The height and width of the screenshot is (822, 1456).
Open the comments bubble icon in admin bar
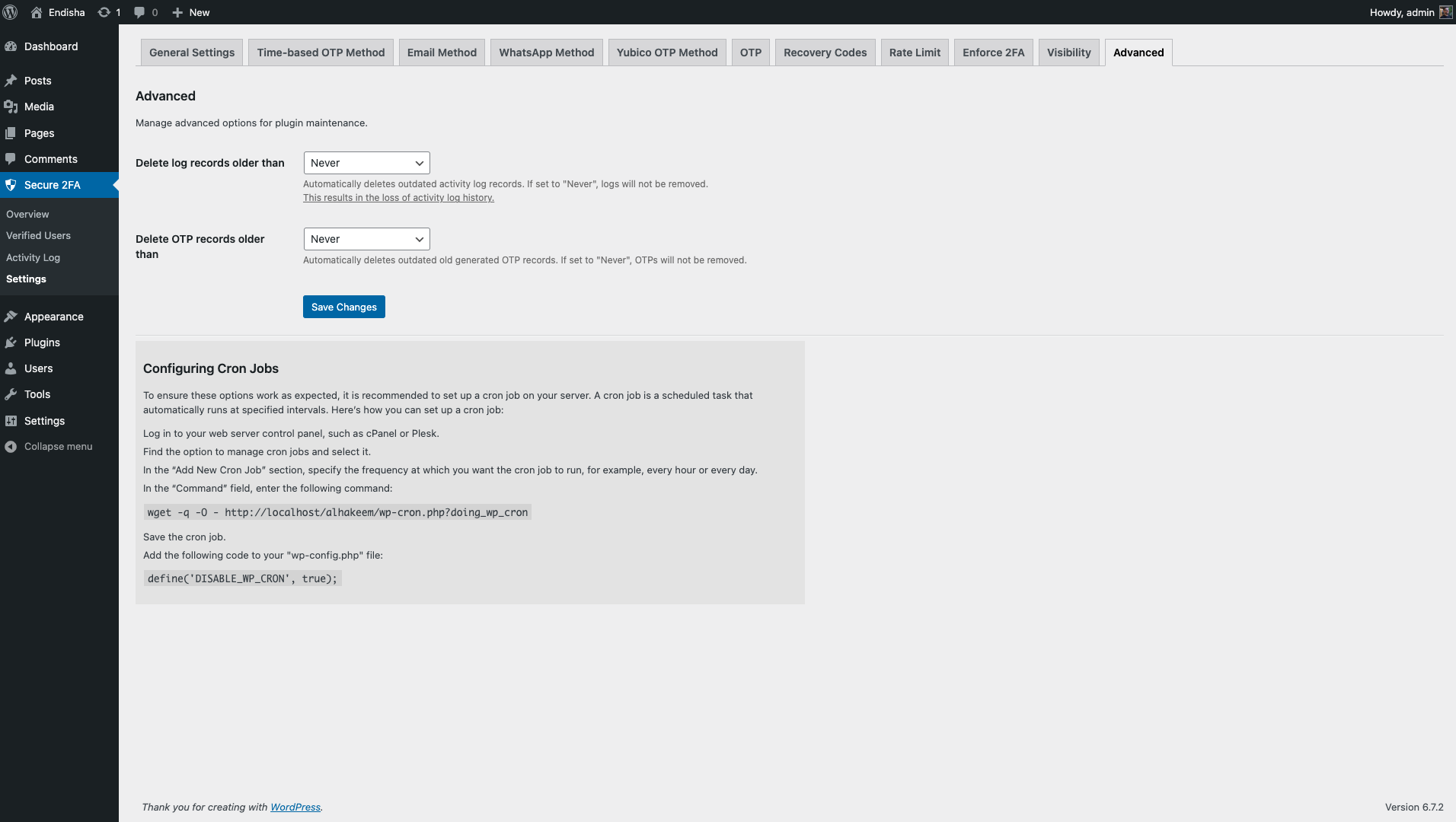click(x=139, y=12)
